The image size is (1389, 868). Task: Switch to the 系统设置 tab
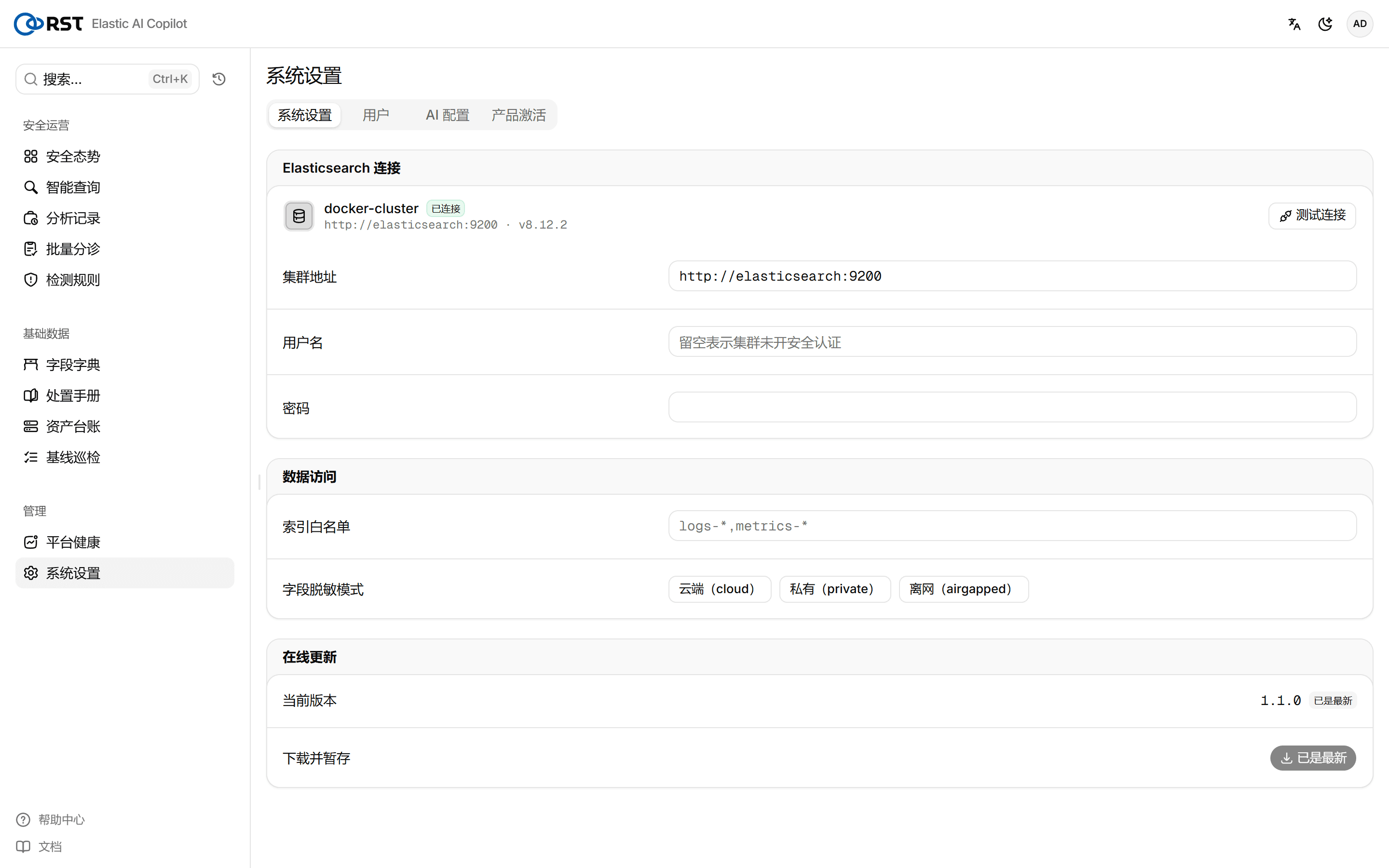click(x=305, y=115)
